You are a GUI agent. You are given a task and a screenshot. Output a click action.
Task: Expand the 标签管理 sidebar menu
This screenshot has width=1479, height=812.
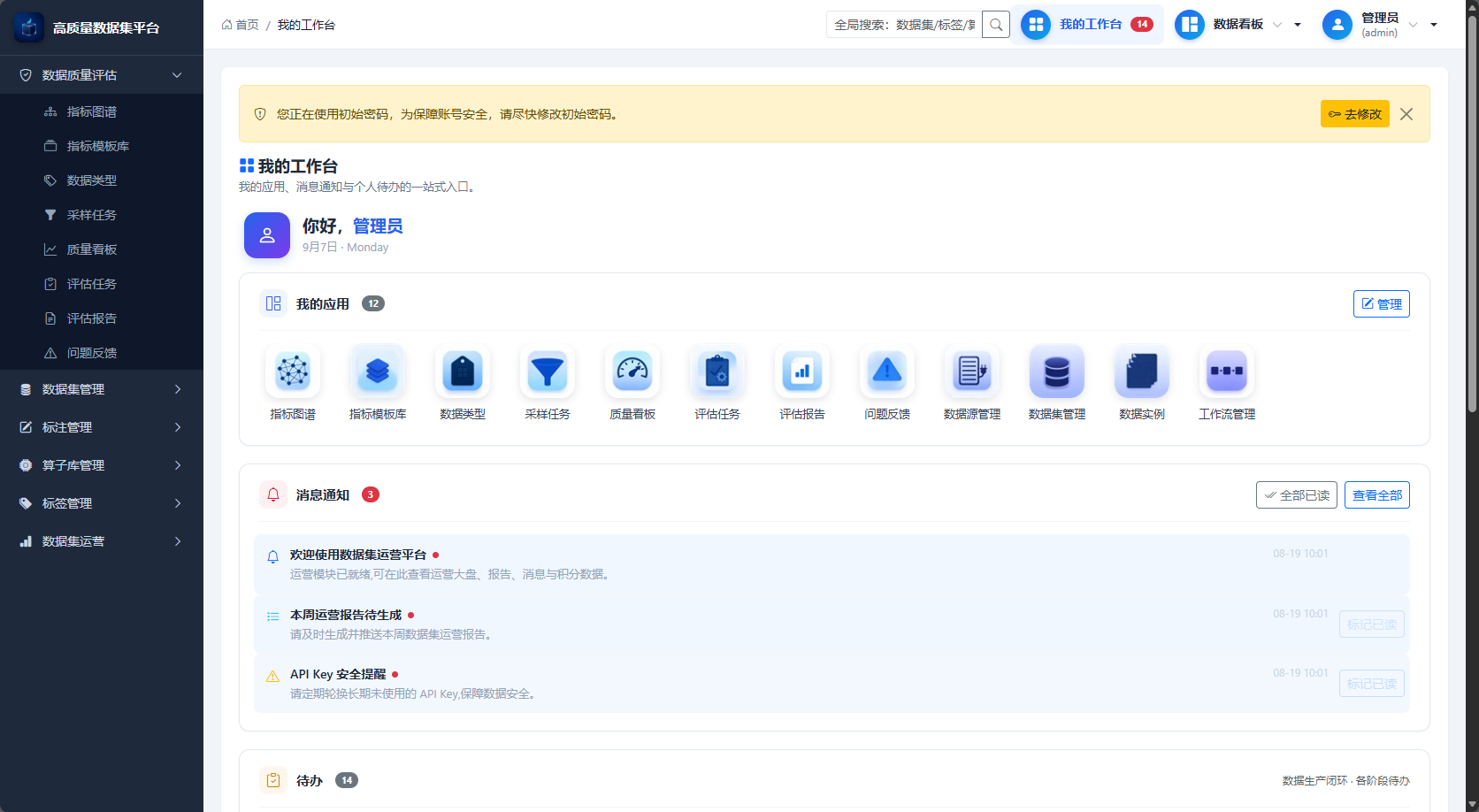point(102,503)
